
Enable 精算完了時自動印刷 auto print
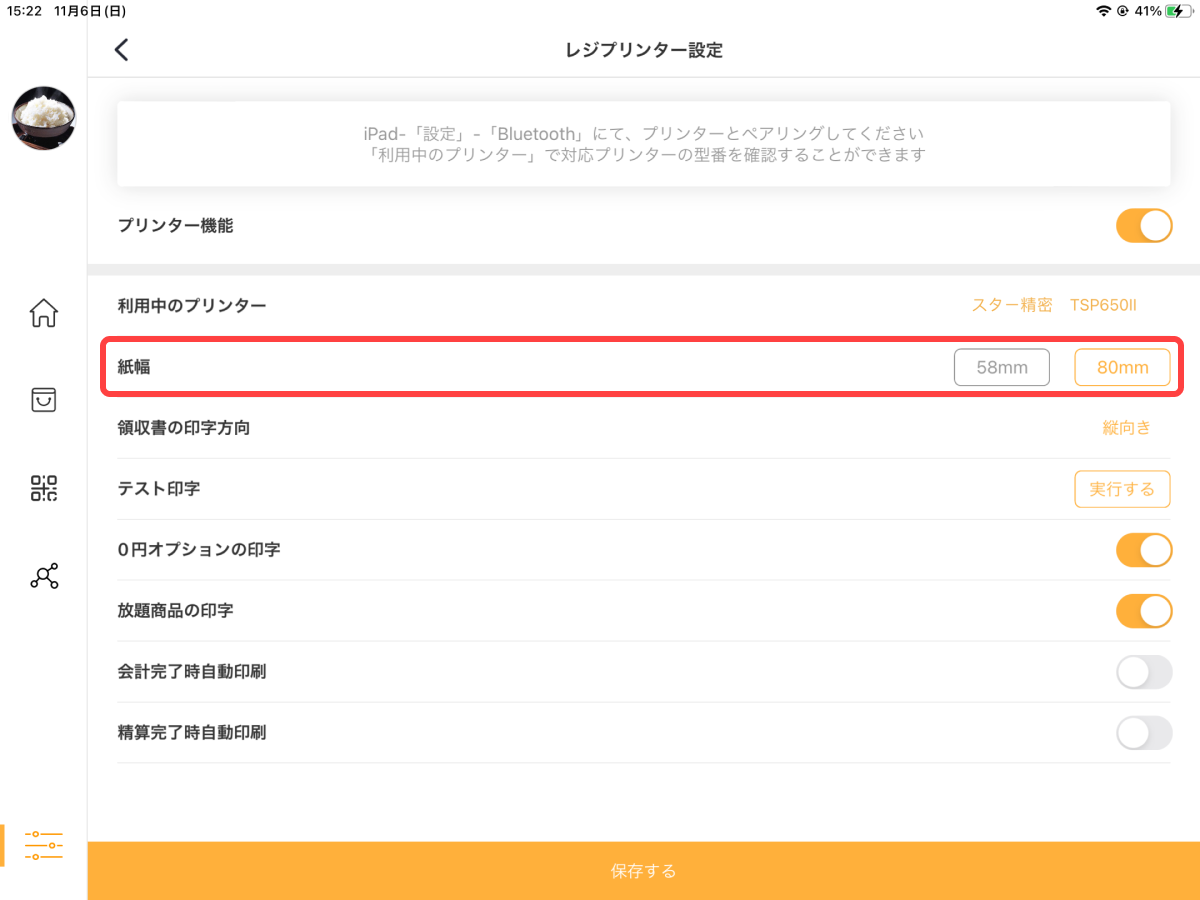(1144, 733)
